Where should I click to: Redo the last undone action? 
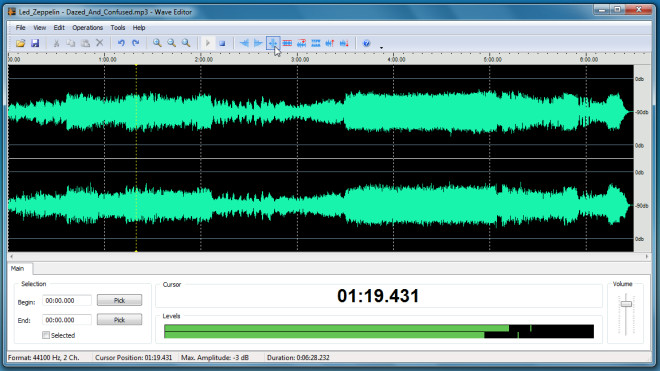[x=136, y=43]
